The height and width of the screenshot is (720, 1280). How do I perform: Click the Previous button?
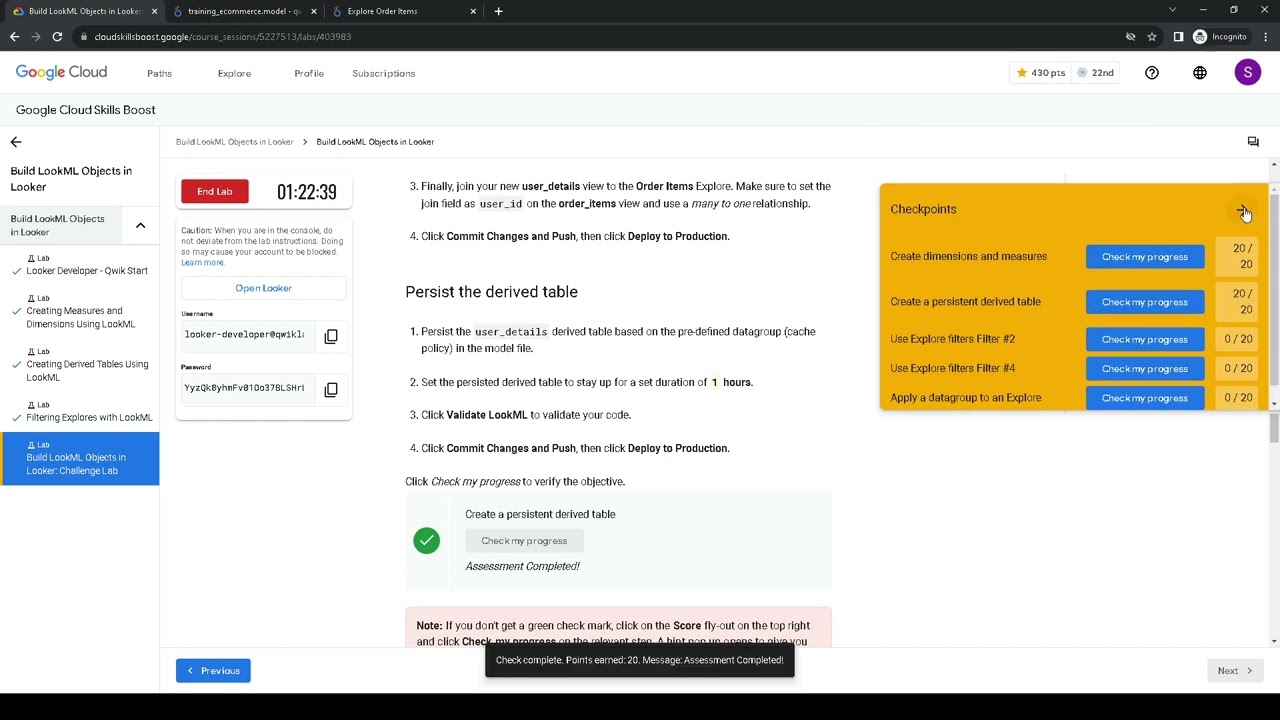[x=213, y=671]
